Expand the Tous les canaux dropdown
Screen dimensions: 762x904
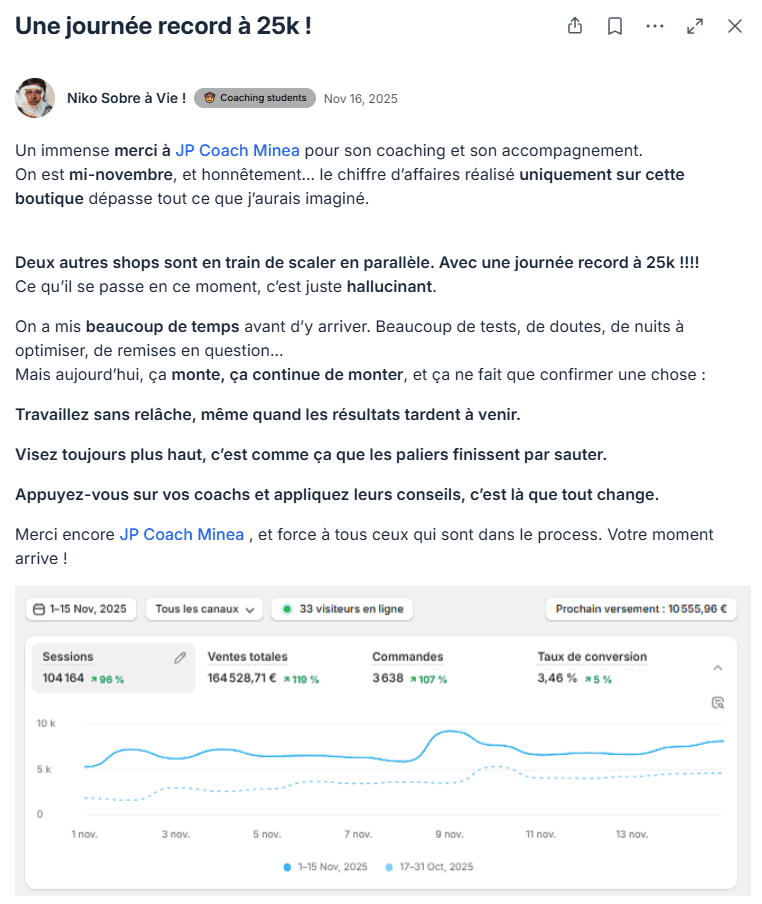(x=204, y=609)
